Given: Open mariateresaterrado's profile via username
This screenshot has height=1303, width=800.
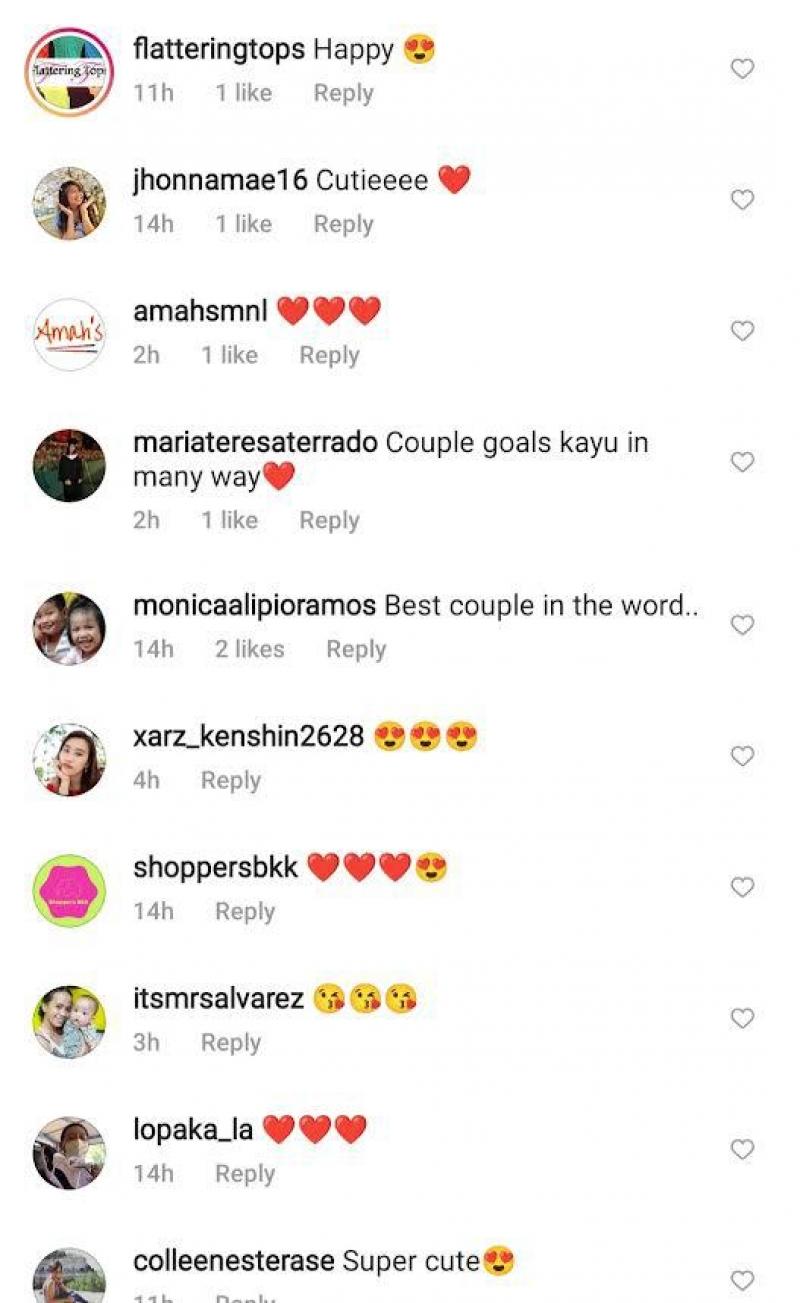Looking at the screenshot, I should (x=255, y=442).
